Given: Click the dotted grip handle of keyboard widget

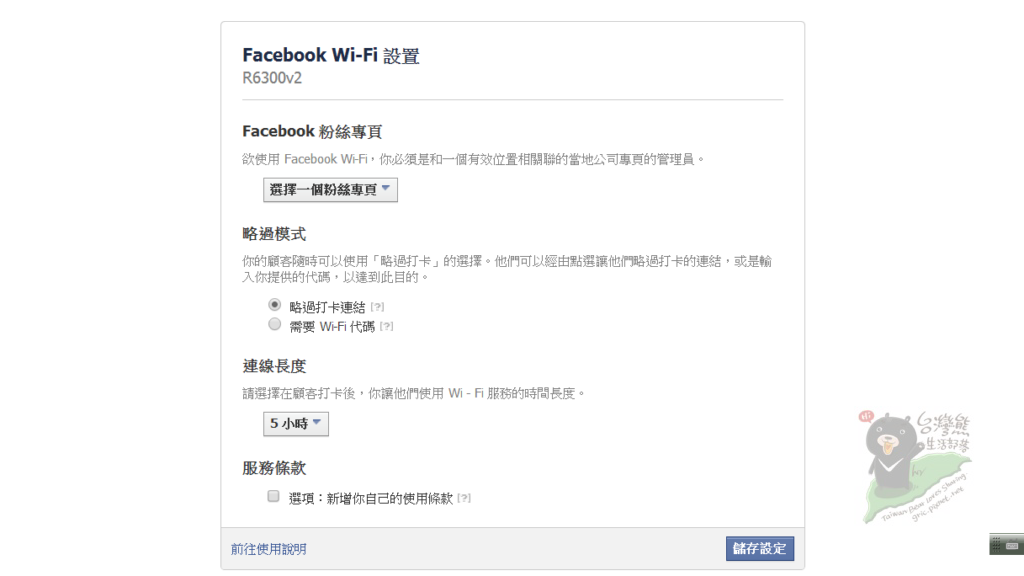Looking at the screenshot, I should pos(996,544).
